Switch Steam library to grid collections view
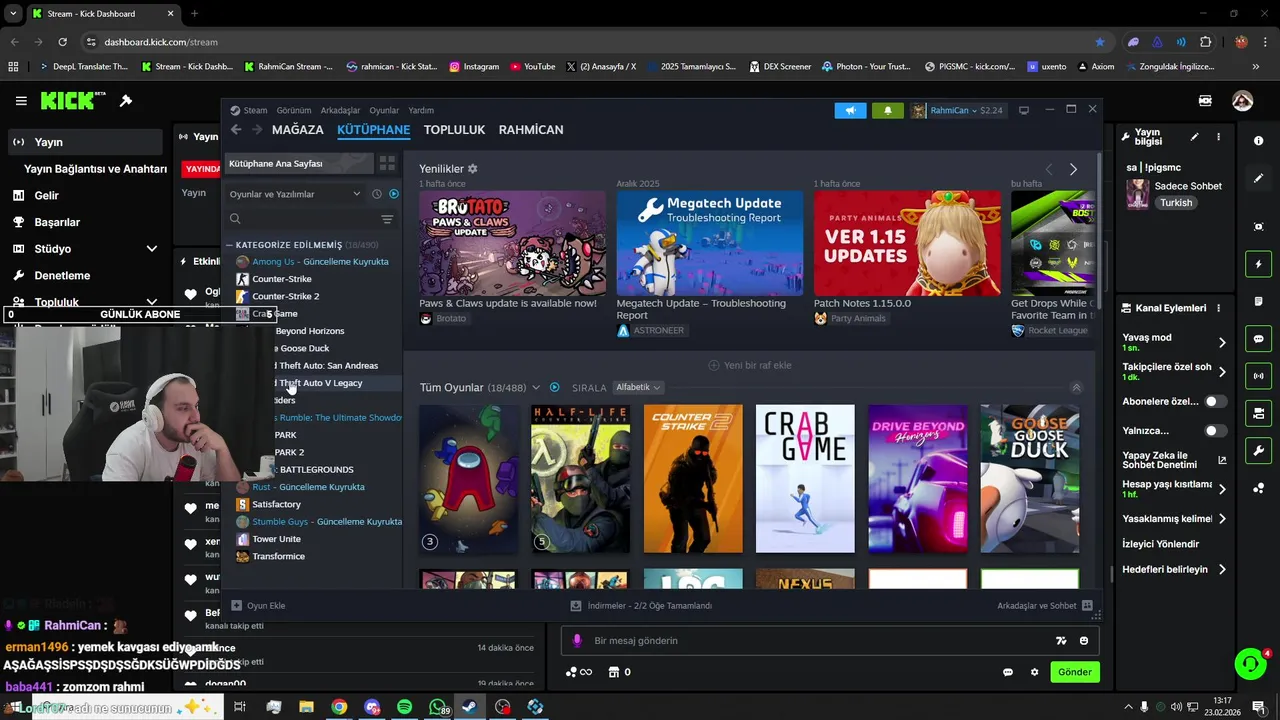Screen dimensions: 1280x720 [387, 163]
